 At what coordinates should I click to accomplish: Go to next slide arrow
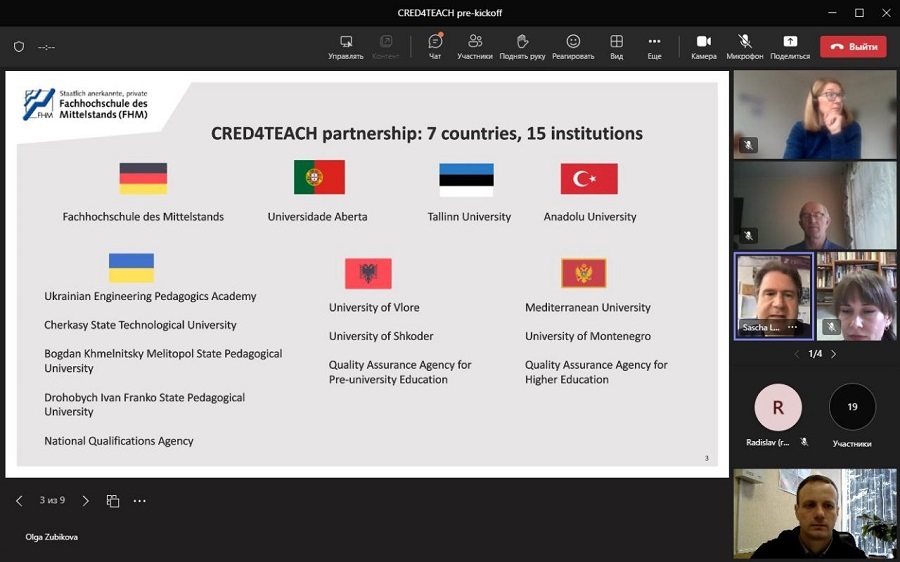(86, 501)
